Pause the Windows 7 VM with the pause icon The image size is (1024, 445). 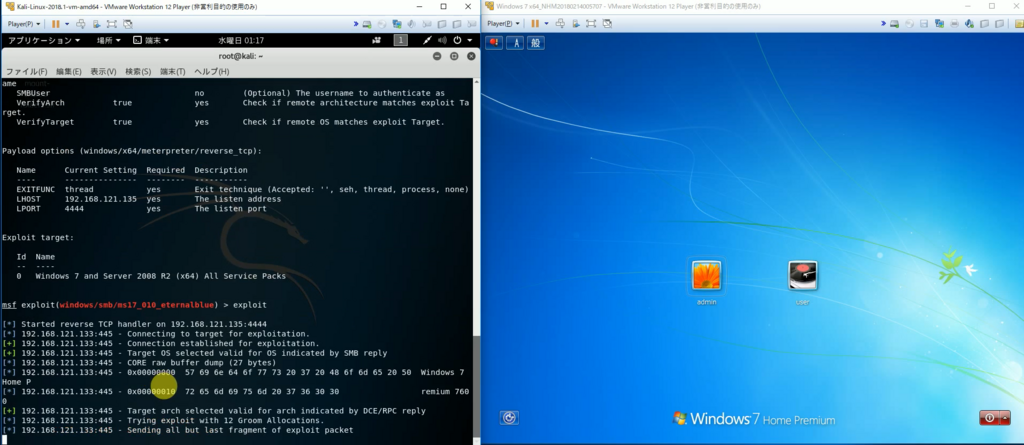[535, 24]
